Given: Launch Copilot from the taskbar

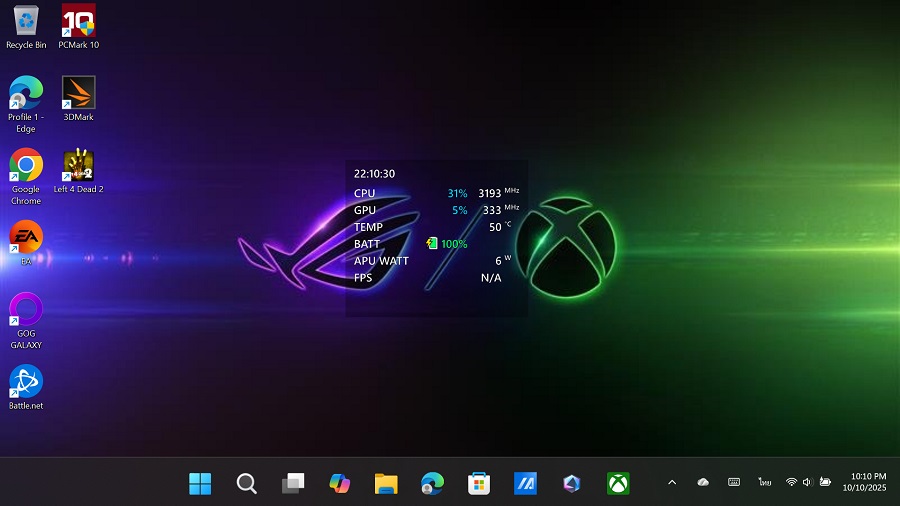Looking at the screenshot, I should point(340,484).
